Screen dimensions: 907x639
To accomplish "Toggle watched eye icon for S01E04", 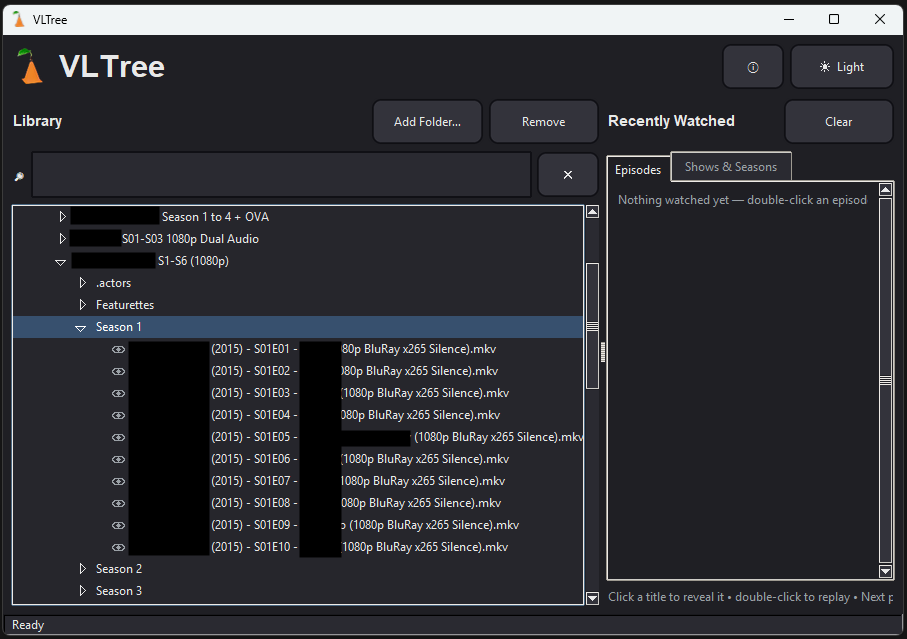I will tap(119, 415).
